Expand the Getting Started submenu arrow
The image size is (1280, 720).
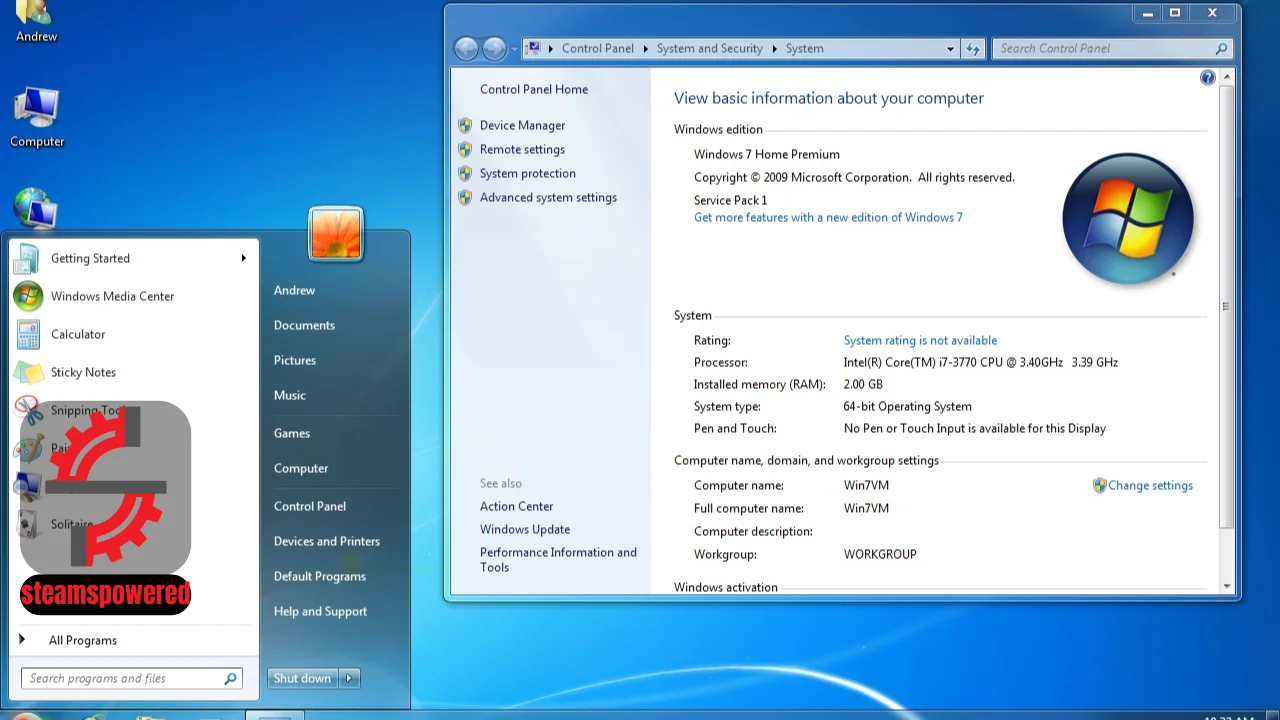point(243,258)
